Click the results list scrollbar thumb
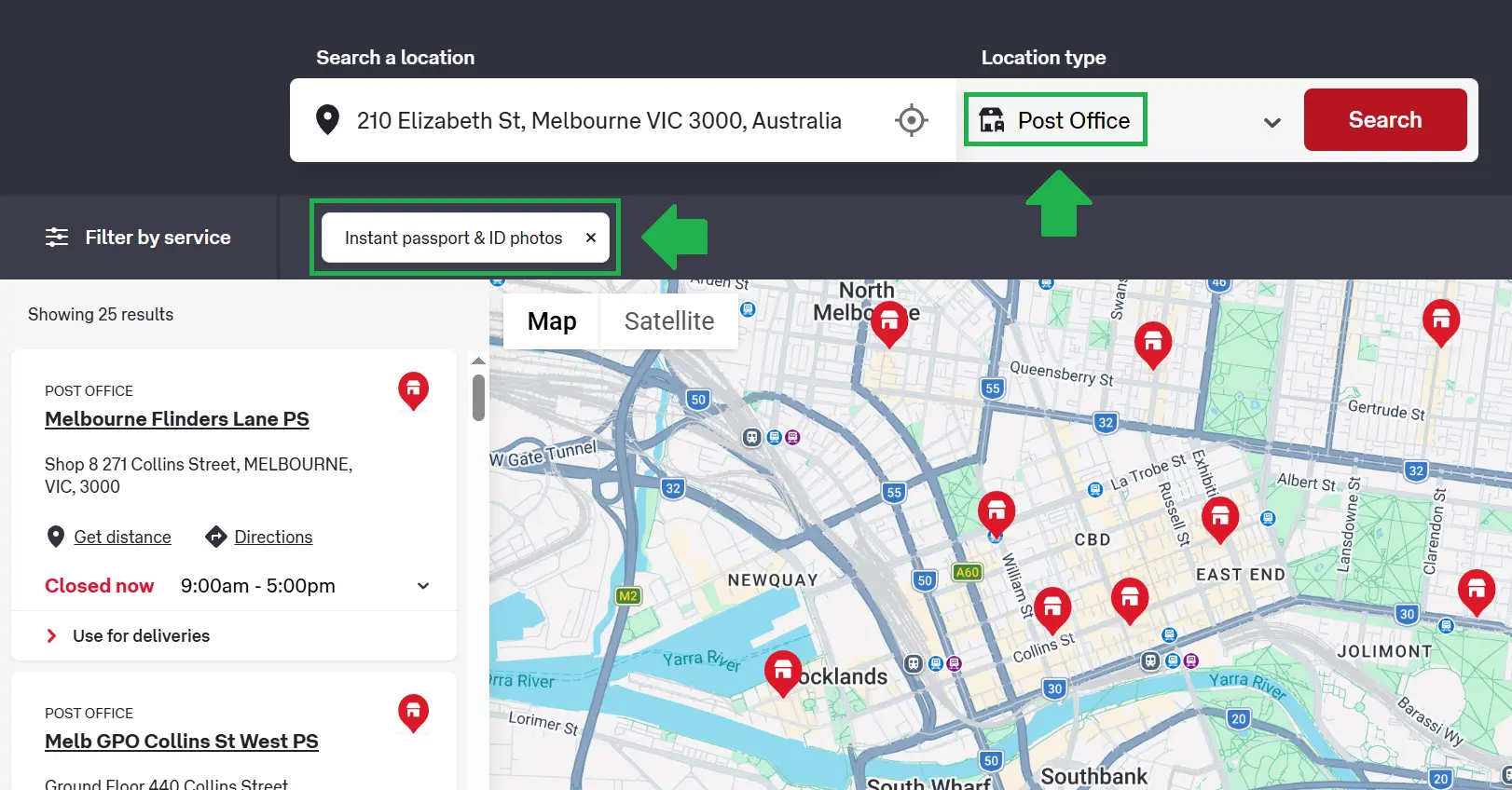The height and width of the screenshot is (790, 1512). [x=478, y=397]
